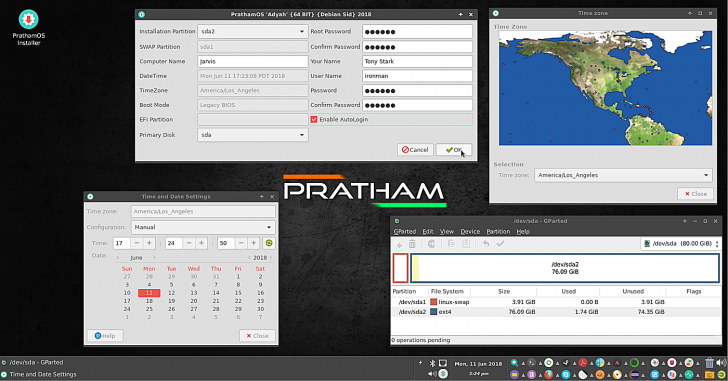Open the GParted menu
Viewport: 728px width, 381px height.
coord(405,232)
